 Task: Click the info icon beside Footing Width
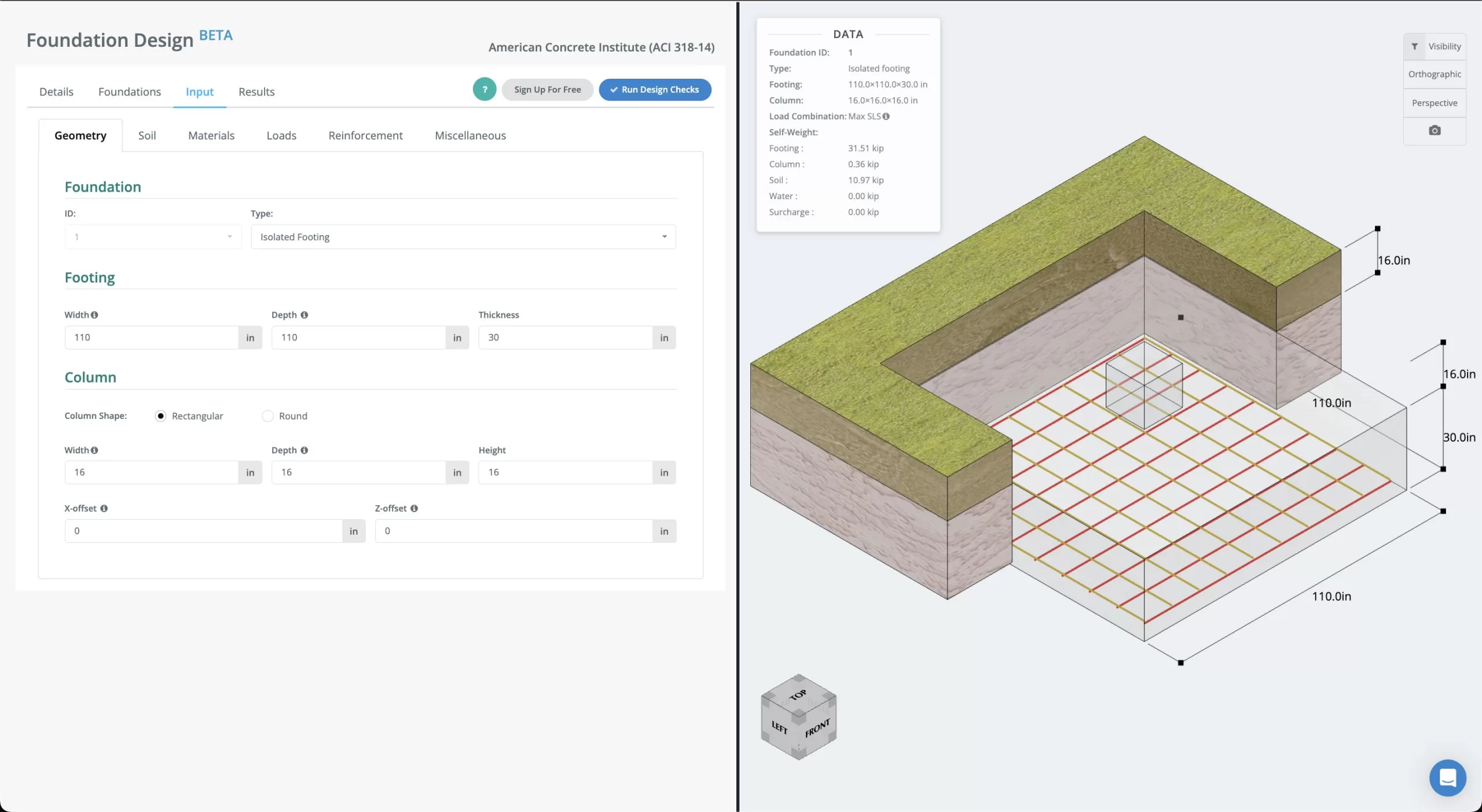tap(94, 315)
